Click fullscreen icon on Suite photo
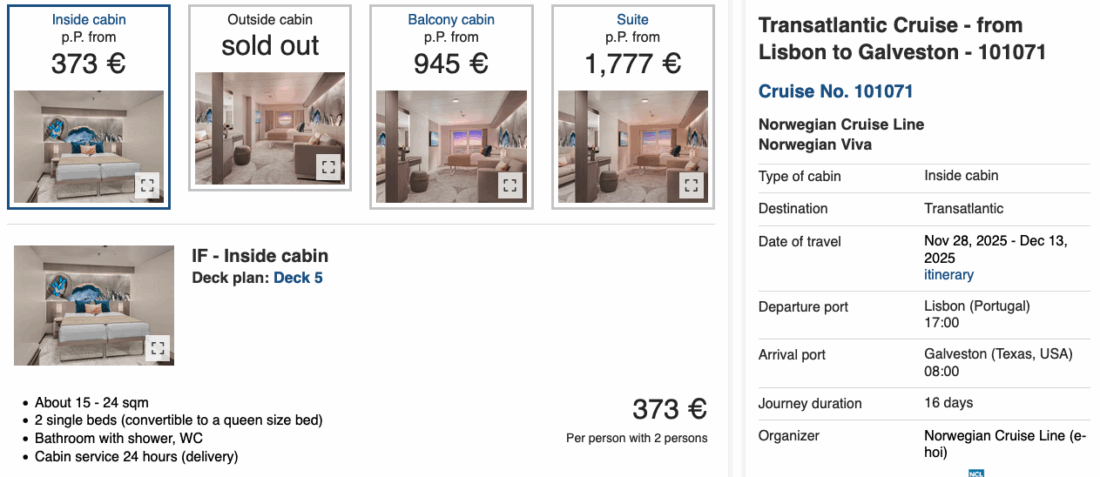Image resolution: width=1100 pixels, height=477 pixels. coord(691,184)
